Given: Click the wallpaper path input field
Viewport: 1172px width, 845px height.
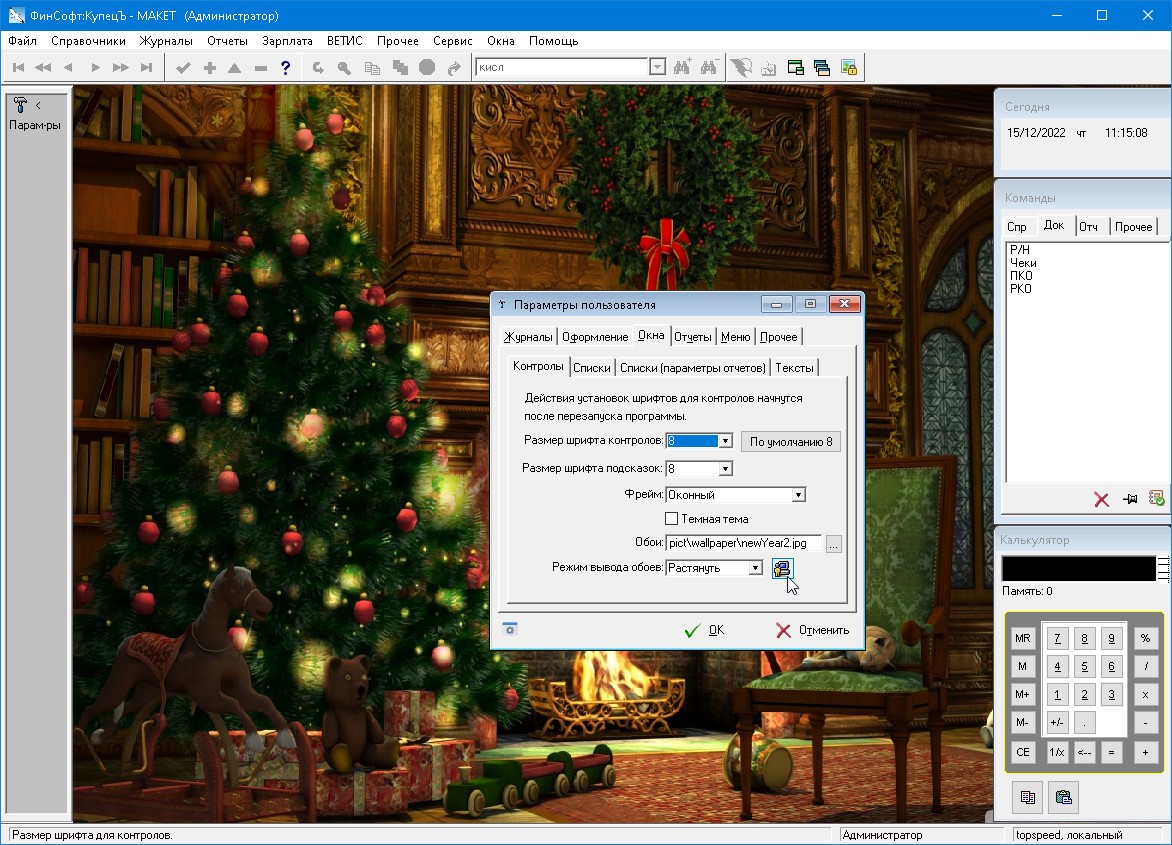Looking at the screenshot, I should point(743,543).
